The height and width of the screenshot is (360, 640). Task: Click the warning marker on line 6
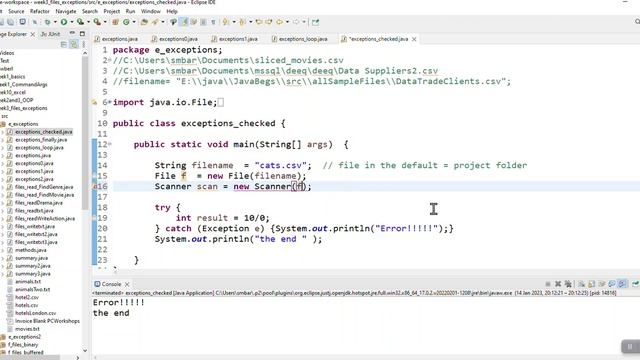coord(95,102)
